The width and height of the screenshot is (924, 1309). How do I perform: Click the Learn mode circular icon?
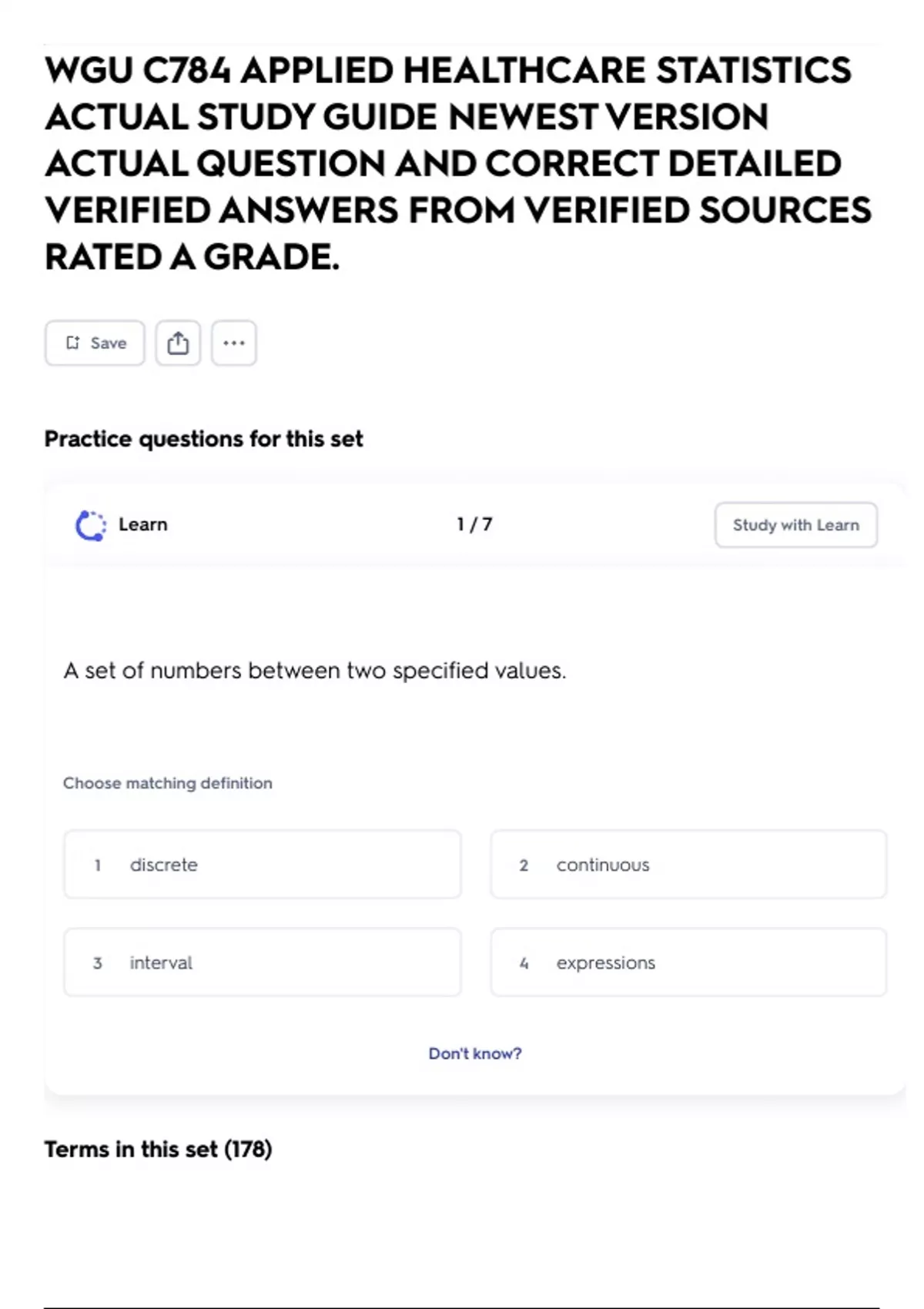pos(91,526)
